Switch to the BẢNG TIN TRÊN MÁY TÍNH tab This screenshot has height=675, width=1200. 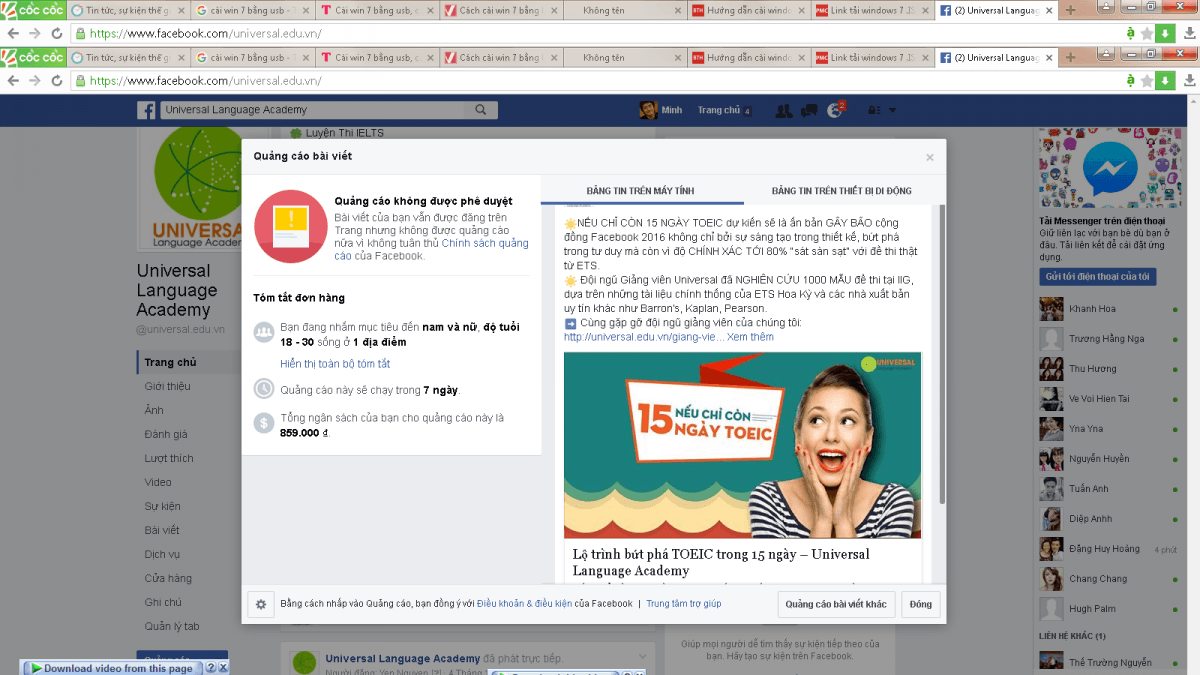pyautogui.click(x=640, y=191)
